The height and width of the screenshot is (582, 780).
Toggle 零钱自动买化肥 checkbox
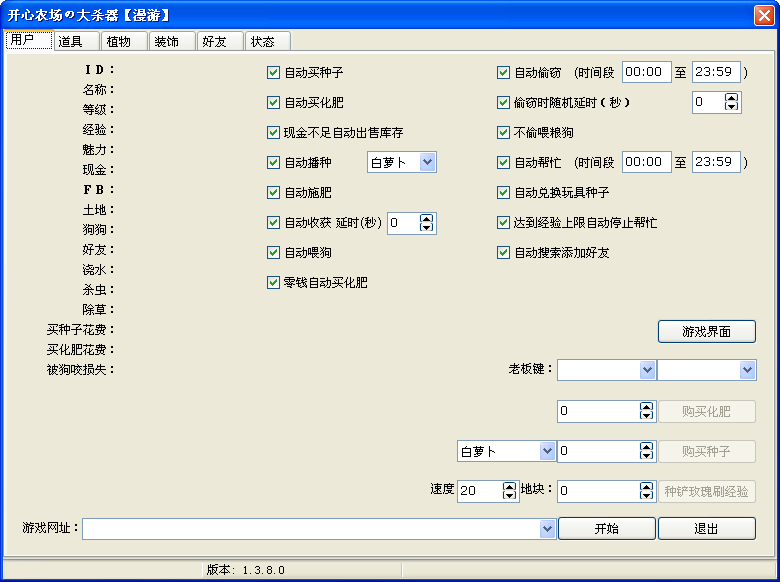[273, 283]
